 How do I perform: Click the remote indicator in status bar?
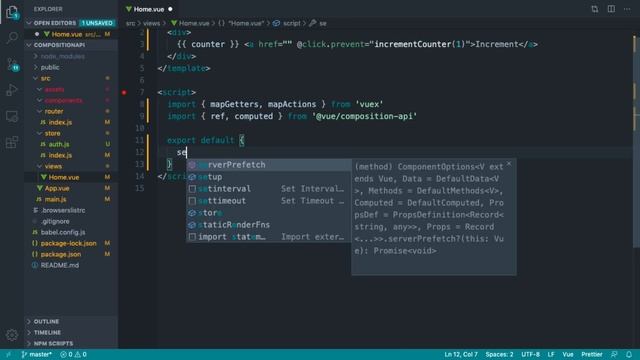point(8,354)
